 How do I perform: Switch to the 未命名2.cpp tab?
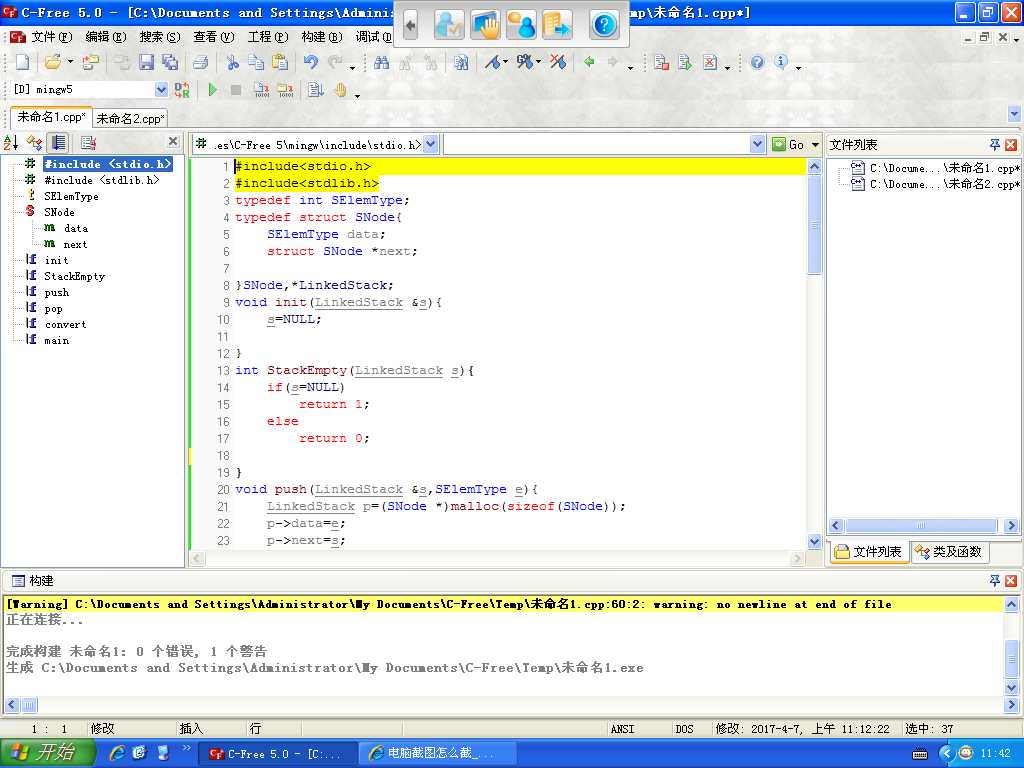(x=130, y=118)
